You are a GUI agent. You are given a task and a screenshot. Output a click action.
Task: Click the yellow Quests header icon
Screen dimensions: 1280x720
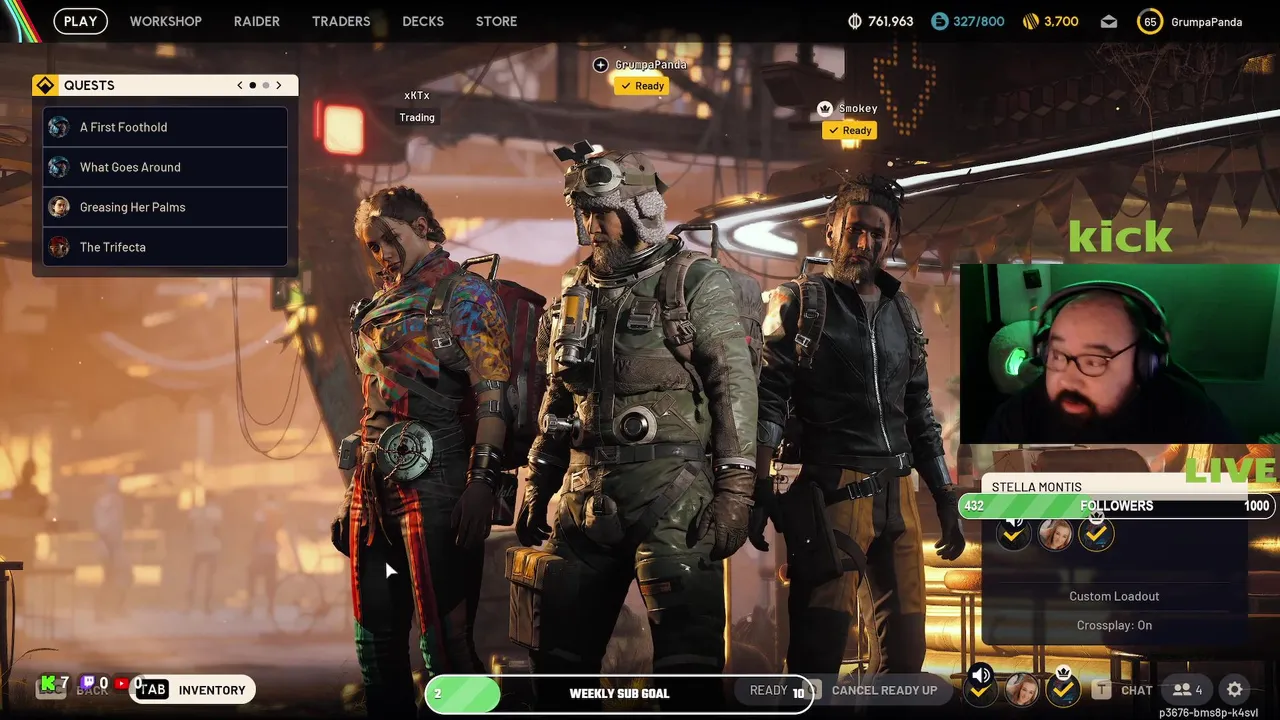pos(45,85)
